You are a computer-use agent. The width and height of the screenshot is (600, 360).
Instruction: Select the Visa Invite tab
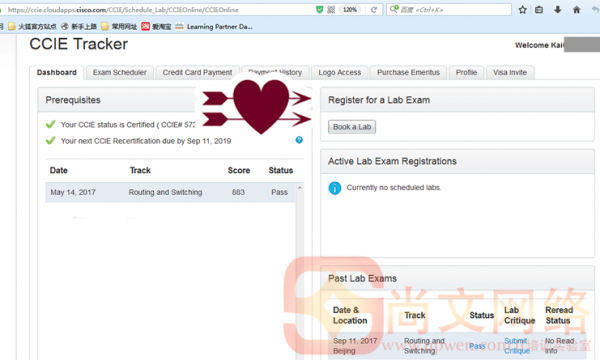[510, 72]
